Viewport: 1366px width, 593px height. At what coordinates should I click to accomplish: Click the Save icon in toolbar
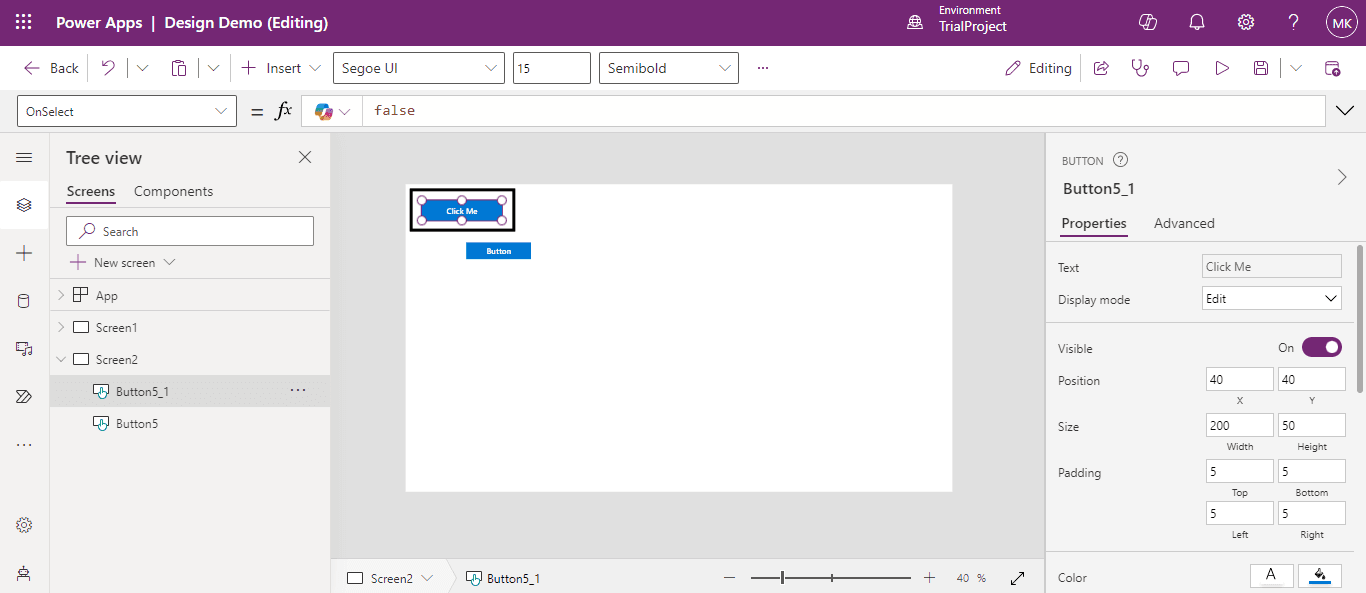[1261, 68]
